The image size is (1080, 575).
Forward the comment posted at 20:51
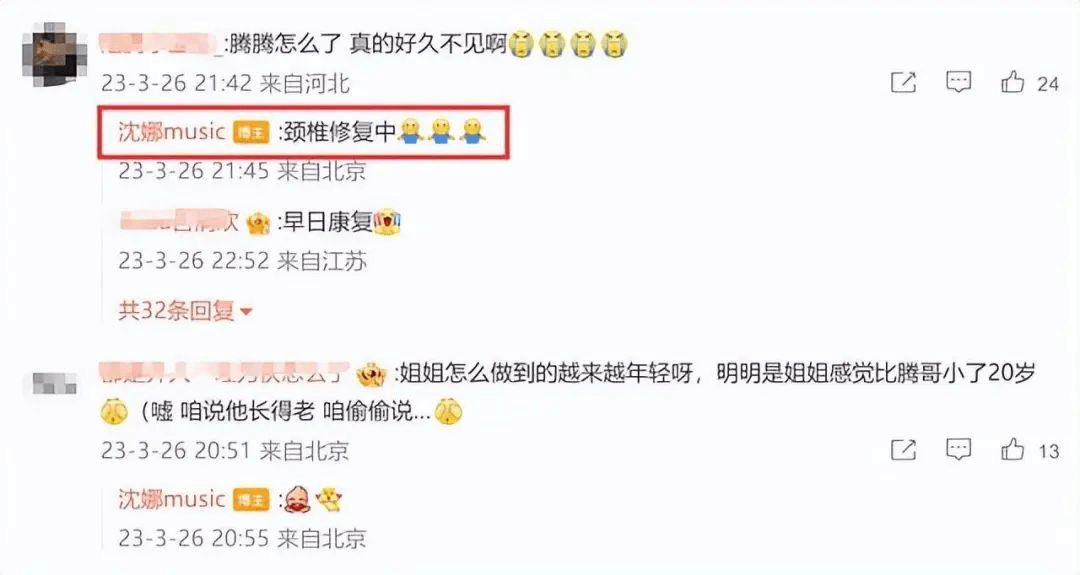point(903,450)
